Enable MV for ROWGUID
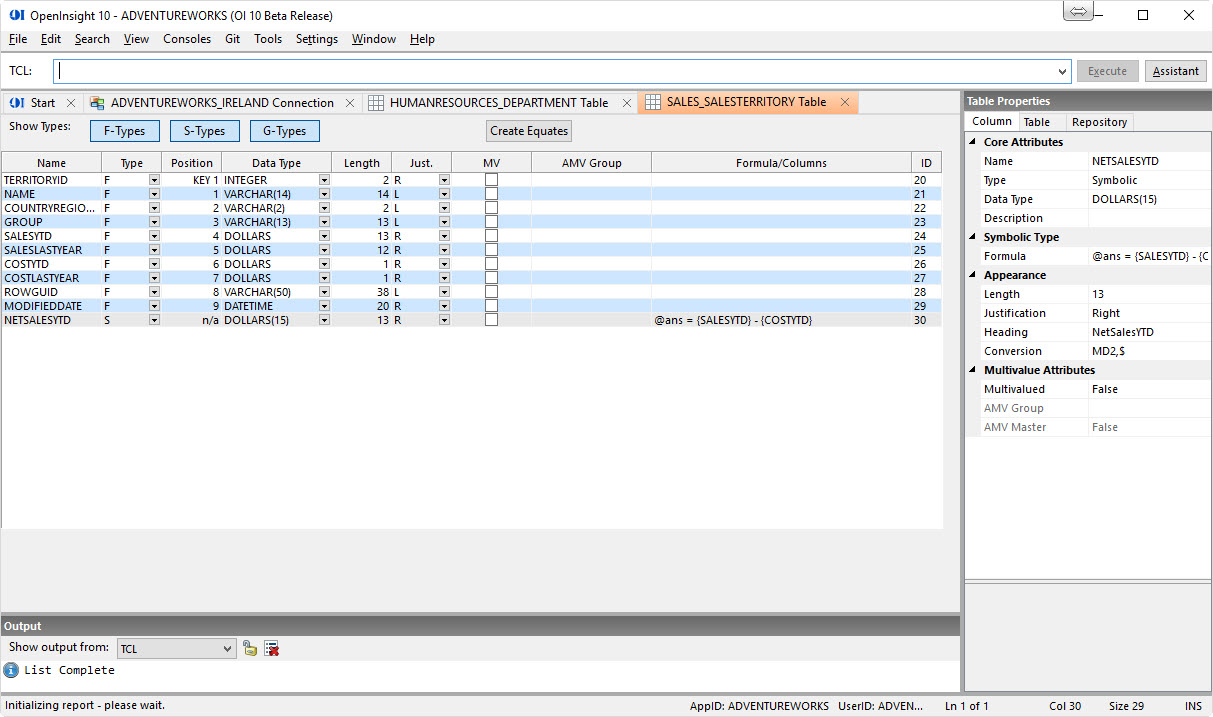The image size is (1213, 717). pyautogui.click(x=491, y=292)
